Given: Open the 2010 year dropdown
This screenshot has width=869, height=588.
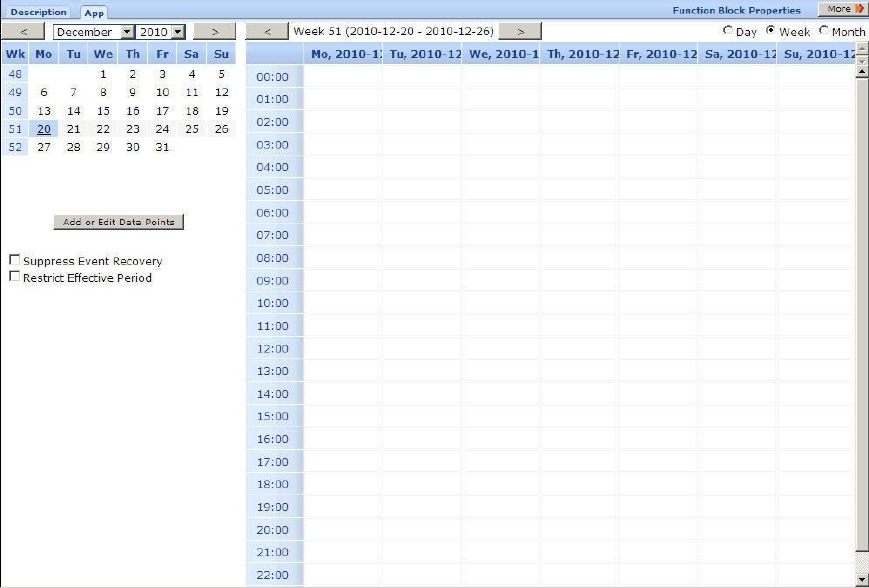Looking at the screenshot, I should point(160,32).
